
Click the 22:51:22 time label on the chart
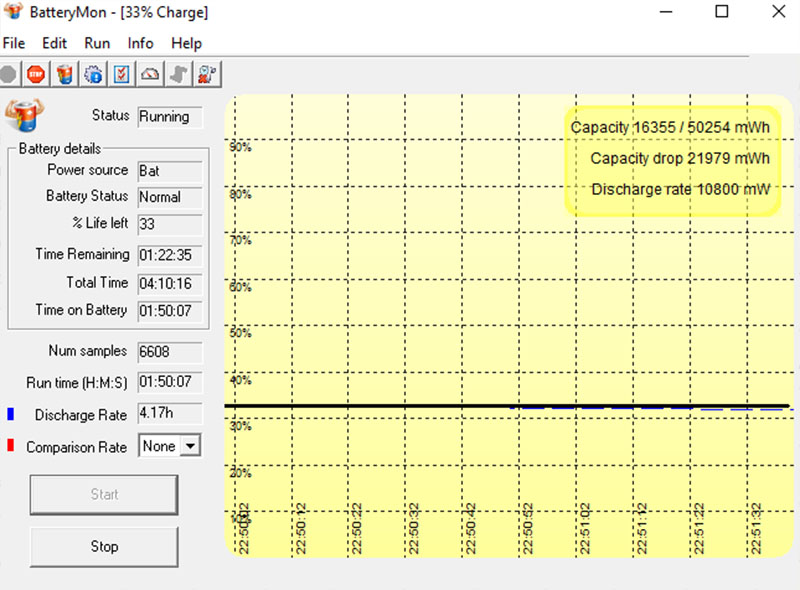click(699, 529)
